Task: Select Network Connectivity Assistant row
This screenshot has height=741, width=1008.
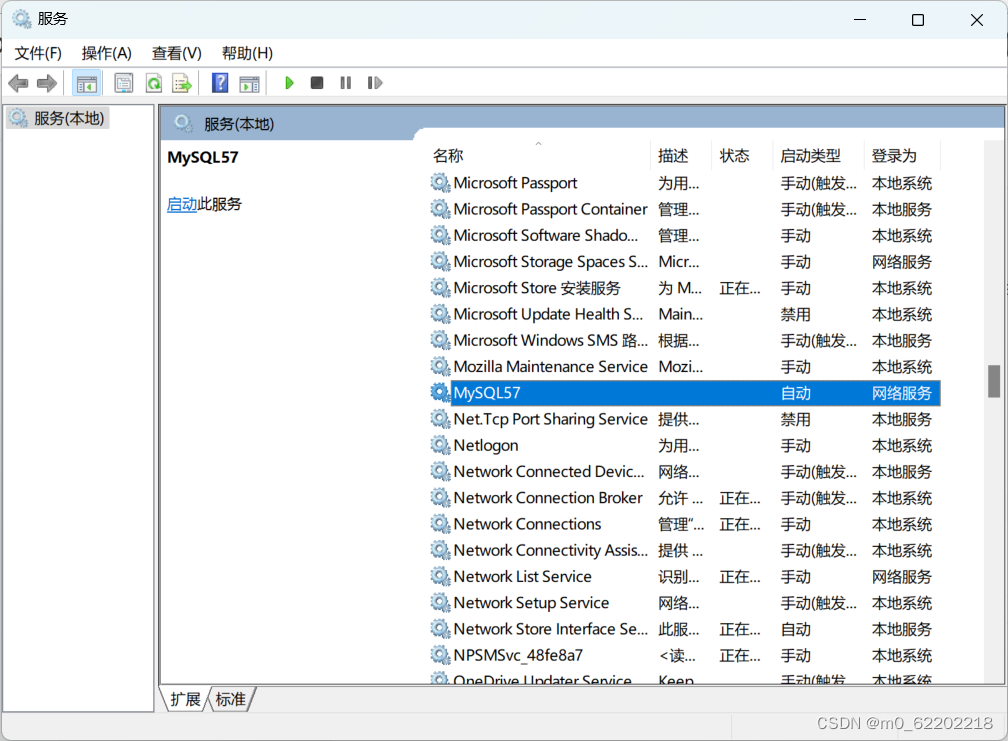Action: coord(685,550)
